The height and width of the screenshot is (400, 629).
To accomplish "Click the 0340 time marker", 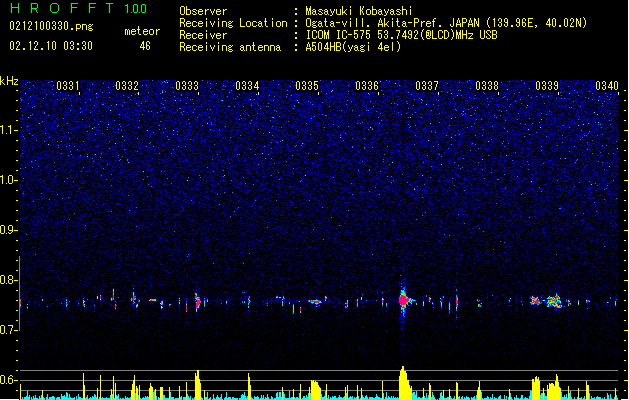I will (x=607, y=86).
